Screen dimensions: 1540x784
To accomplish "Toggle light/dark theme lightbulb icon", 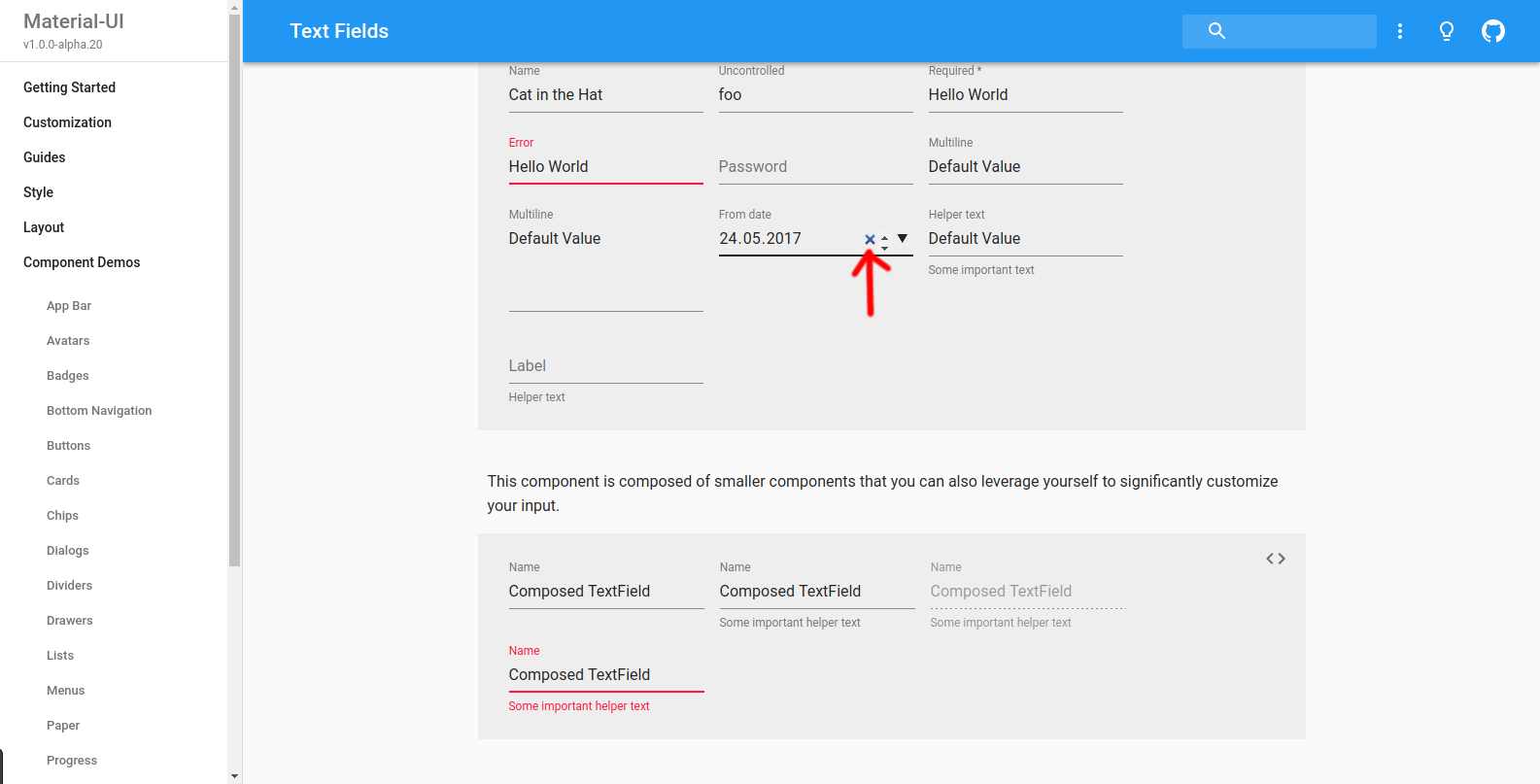I will pos(1447,31).
